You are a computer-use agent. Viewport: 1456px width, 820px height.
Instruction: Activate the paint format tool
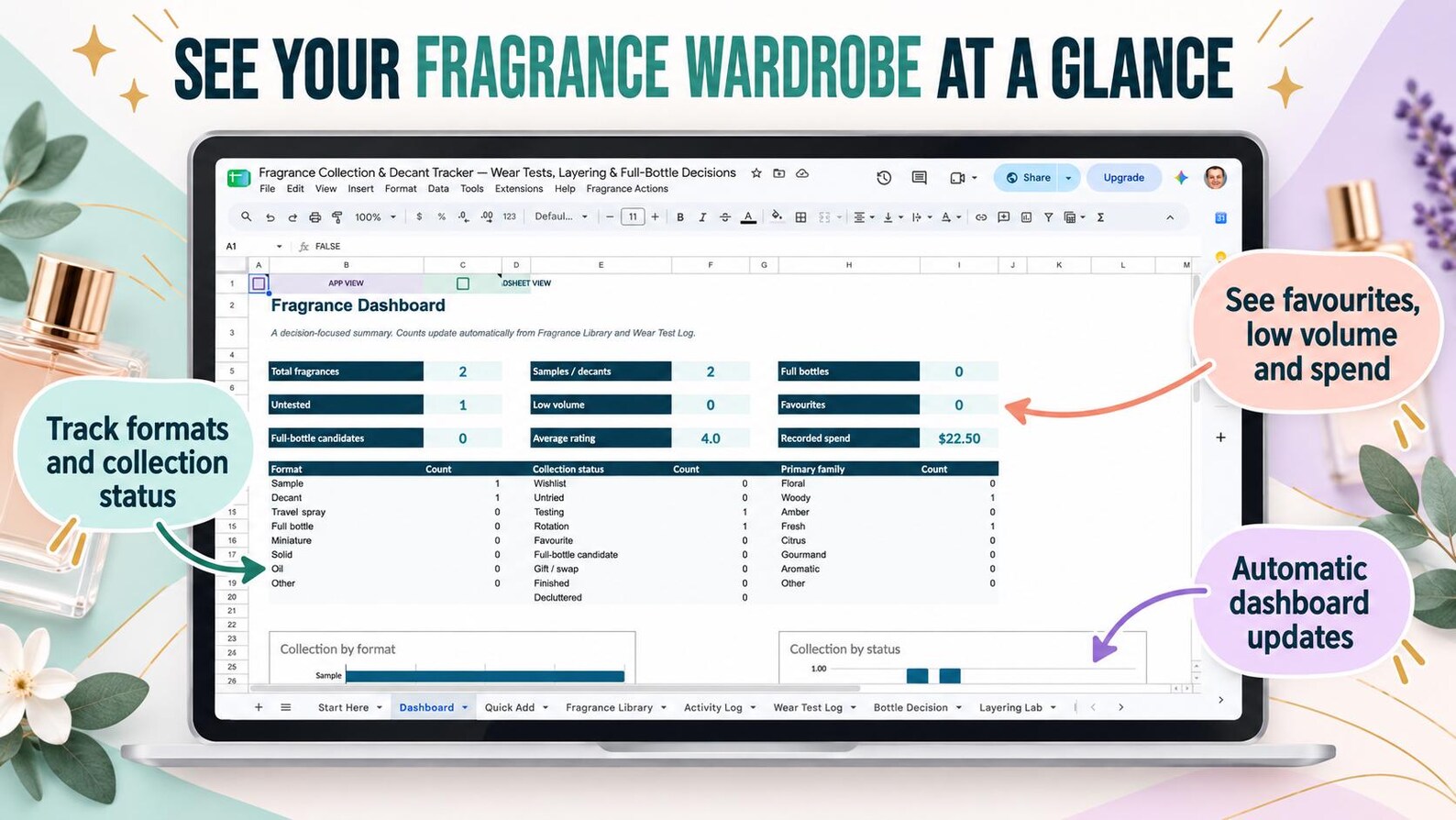click(x=336, y=217)
